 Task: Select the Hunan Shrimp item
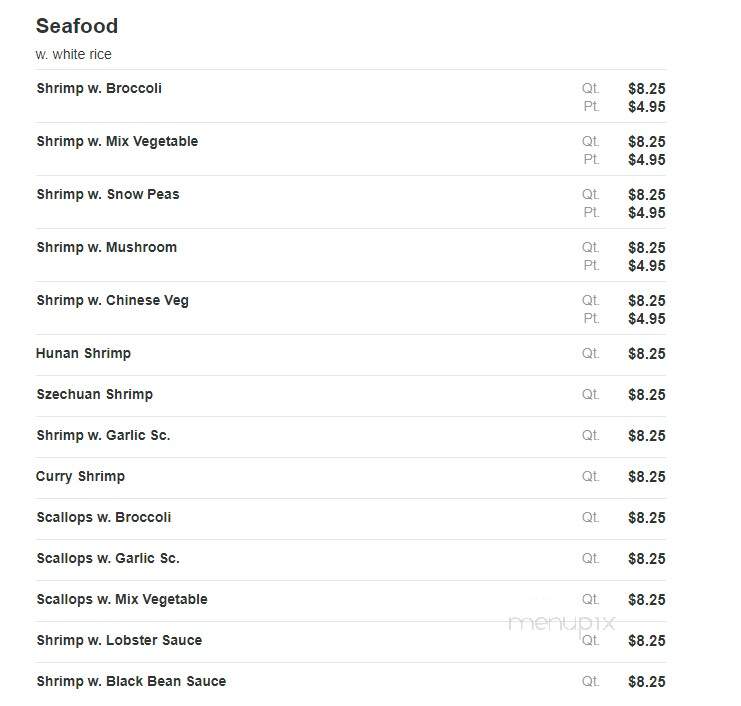point(83,353)
